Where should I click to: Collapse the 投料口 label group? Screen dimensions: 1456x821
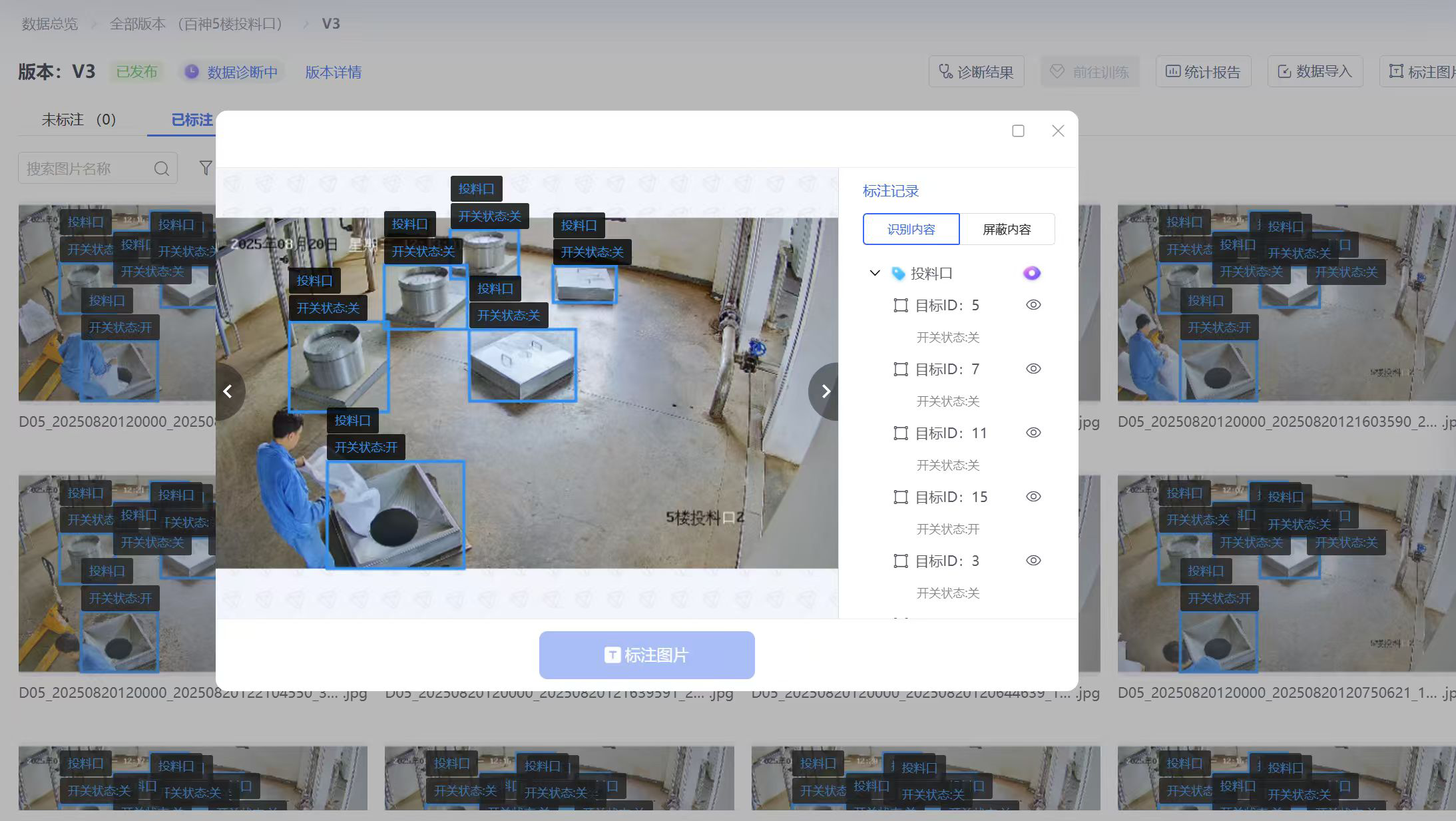pos(875,273)
